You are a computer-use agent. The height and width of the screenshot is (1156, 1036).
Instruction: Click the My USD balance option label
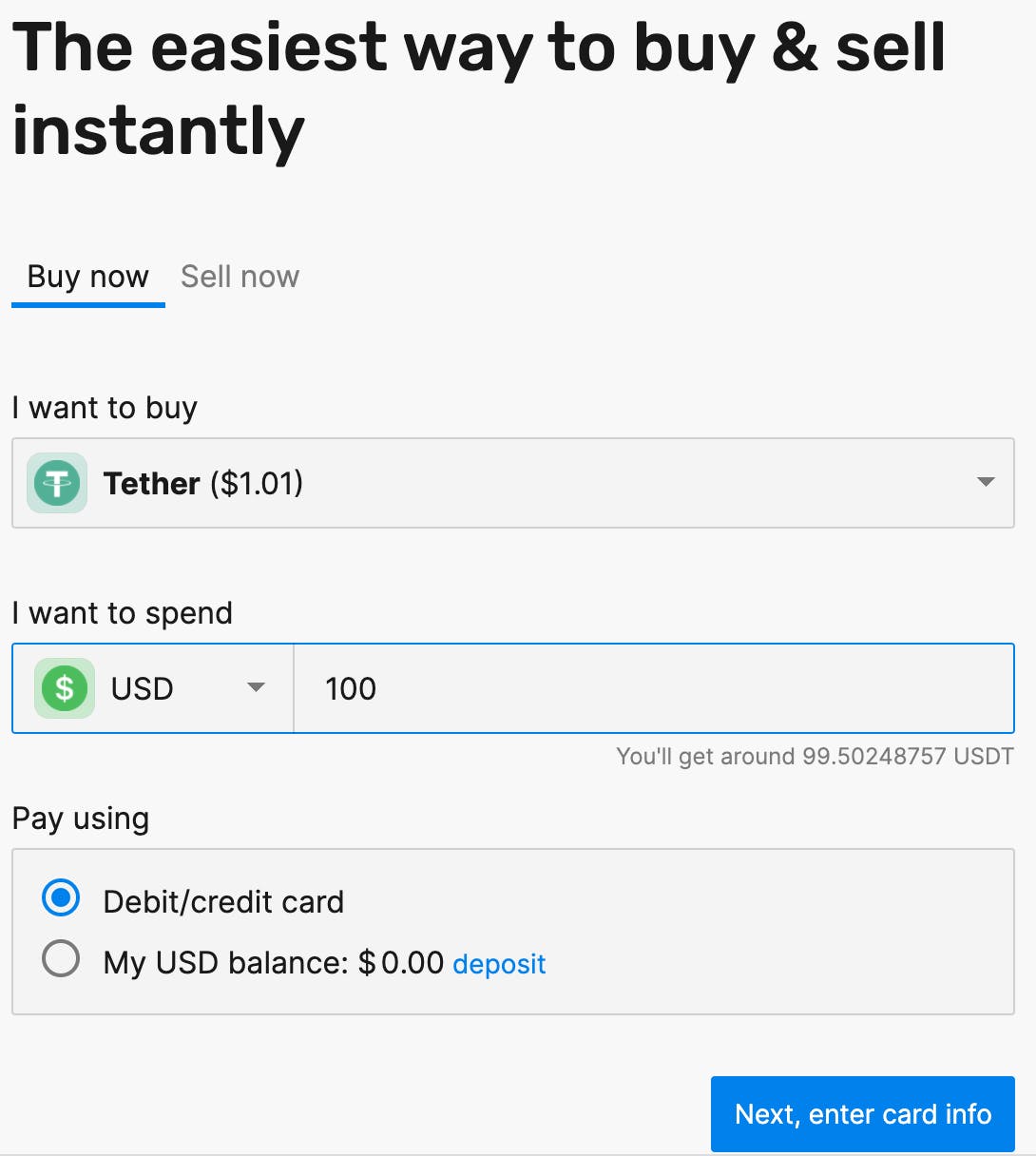click(274, 963)
